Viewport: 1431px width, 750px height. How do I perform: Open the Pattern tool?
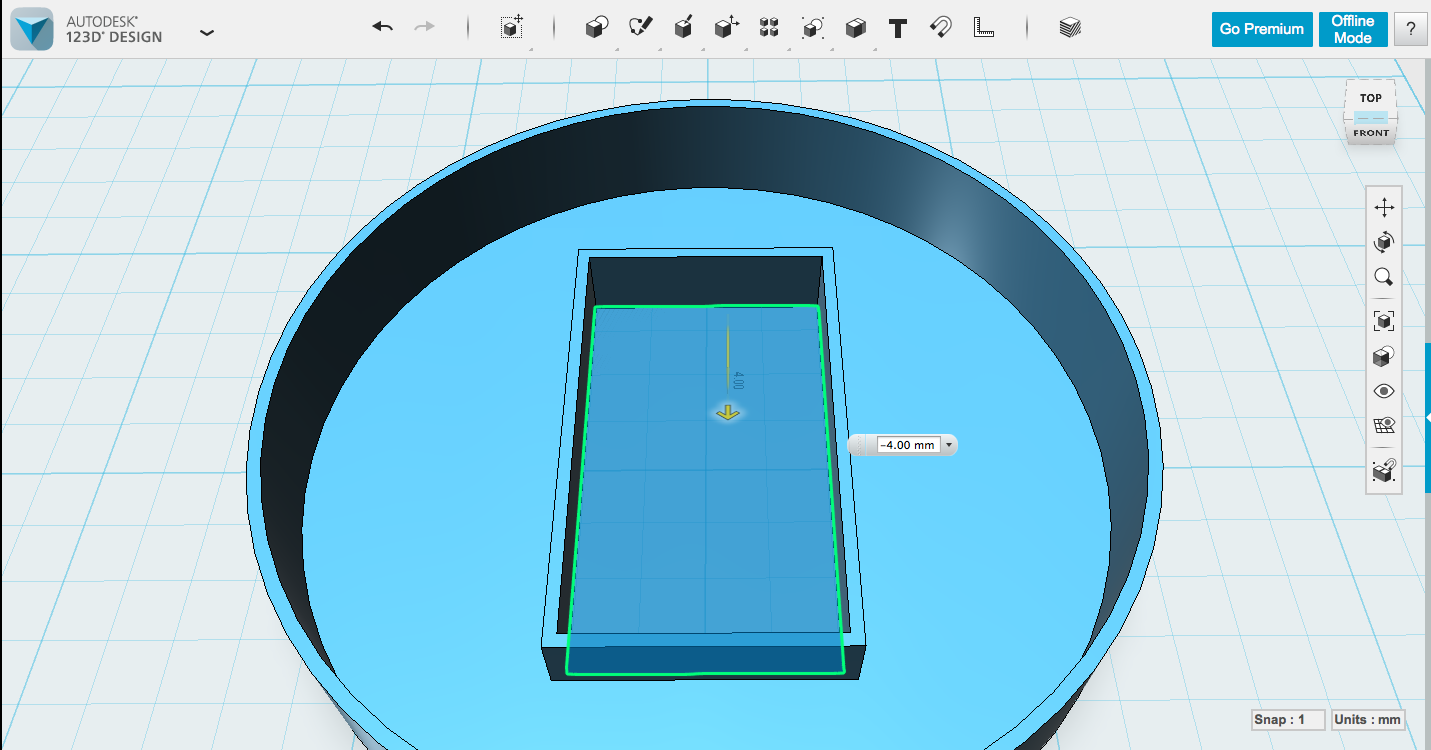point(769,28)
